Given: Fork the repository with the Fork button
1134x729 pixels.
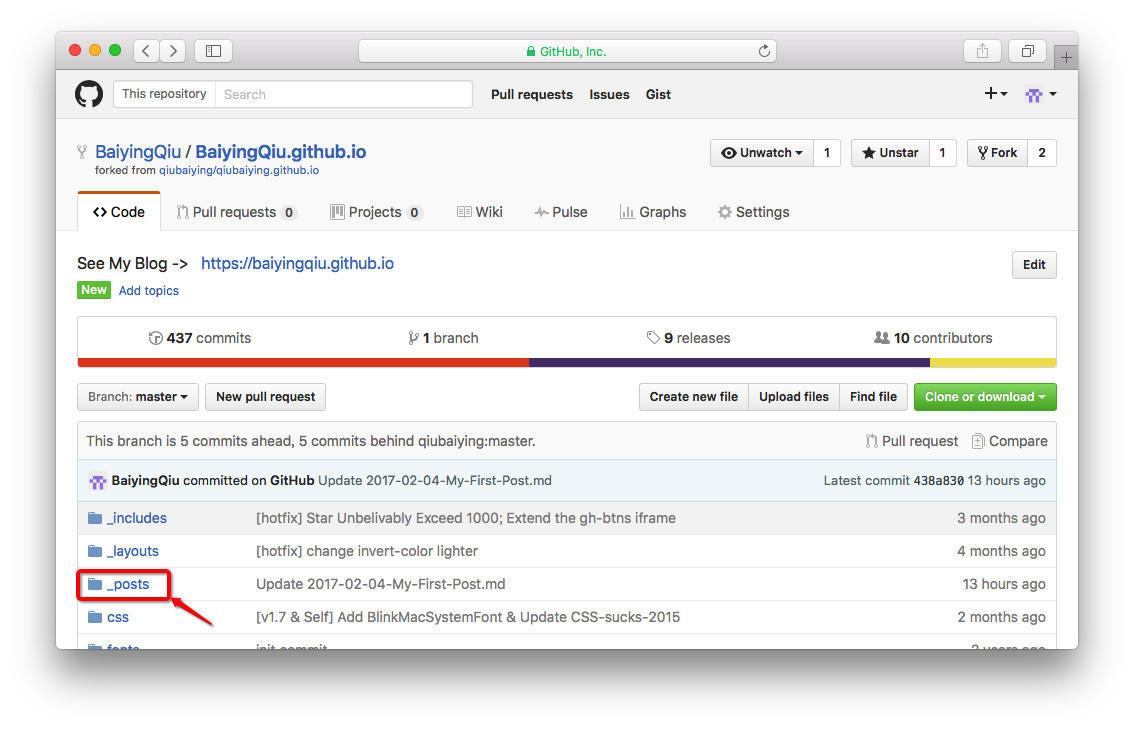Looking at the screenshot, I should [x=996, y=153].
